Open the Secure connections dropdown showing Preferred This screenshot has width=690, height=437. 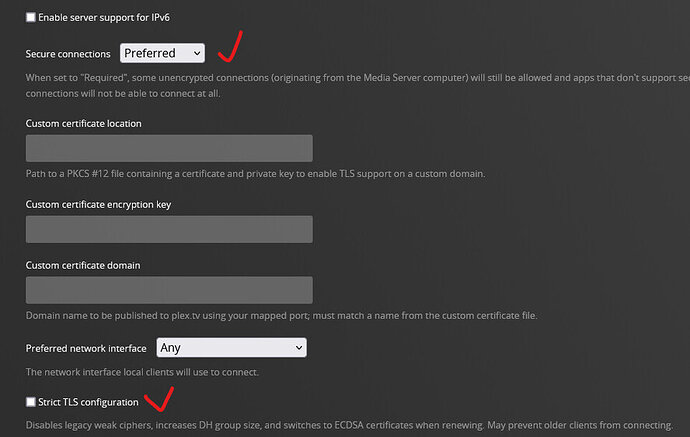click(x=161, y=53)
